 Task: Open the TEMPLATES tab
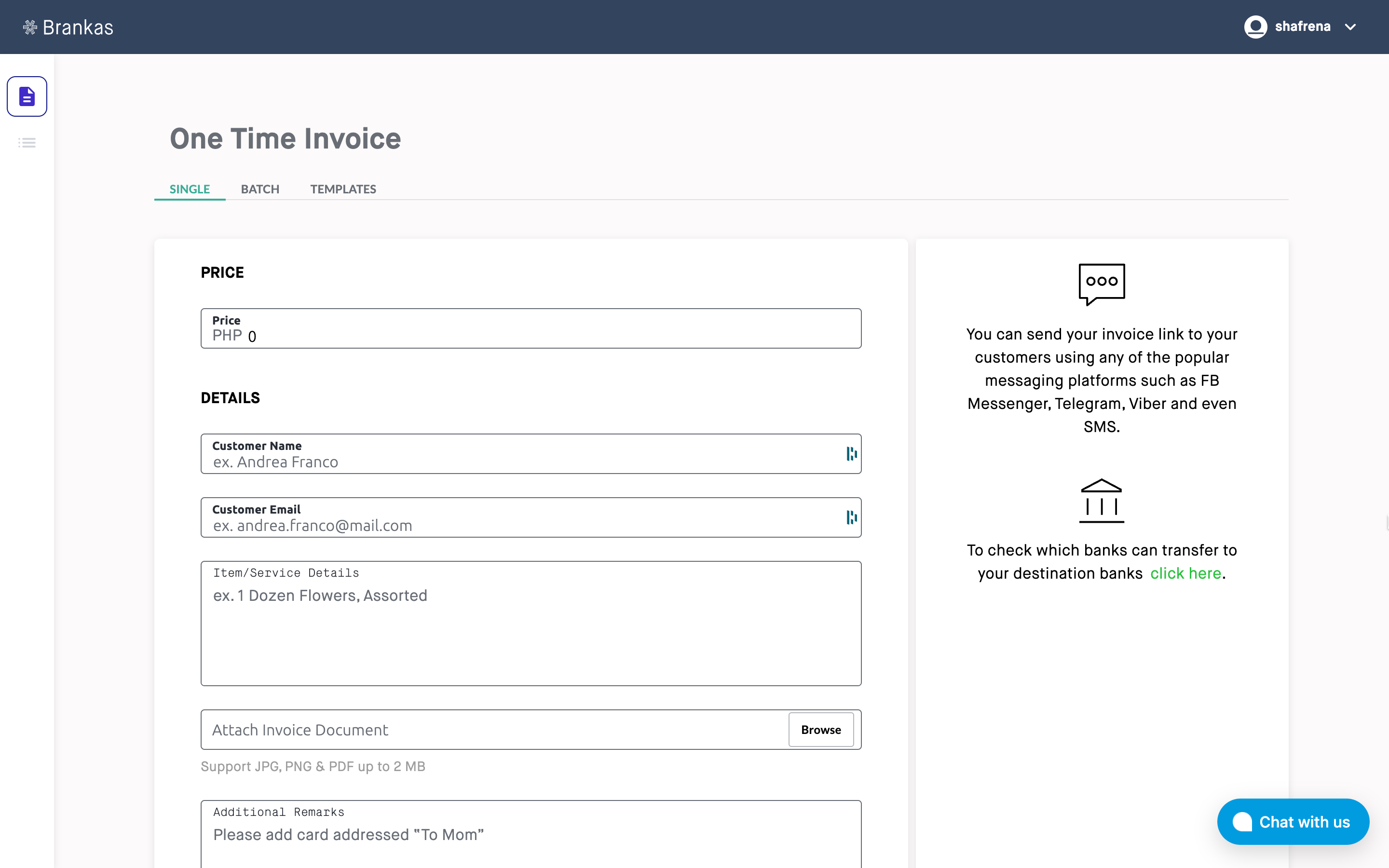click(x=342, y=190)
